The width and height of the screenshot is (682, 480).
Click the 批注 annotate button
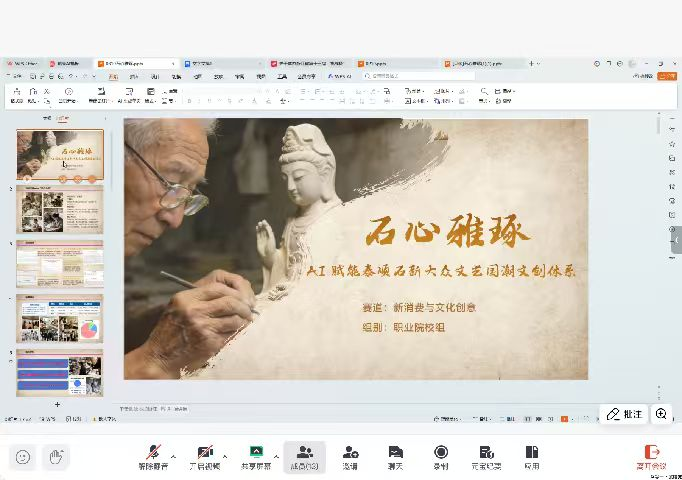(625, 413)
